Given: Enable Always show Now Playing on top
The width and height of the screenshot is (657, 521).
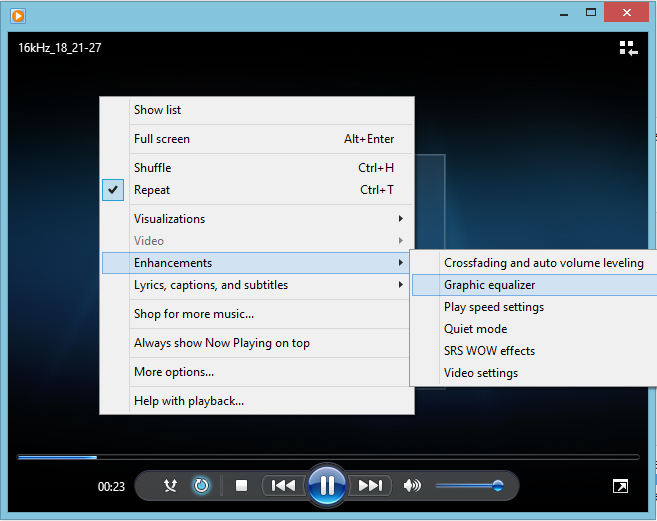Looking at the screenshot, I should coord(256,343).
